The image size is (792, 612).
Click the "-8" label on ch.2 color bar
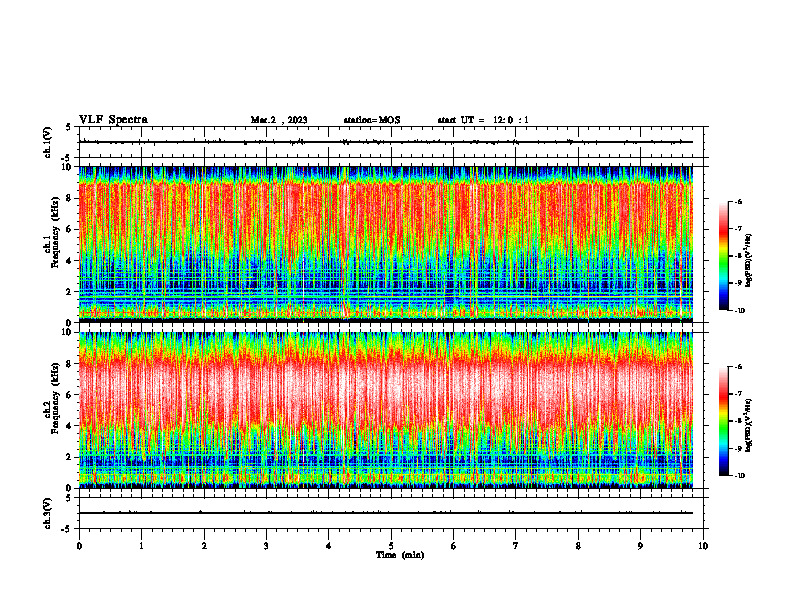pyautogui.click(x=738, y=421)
